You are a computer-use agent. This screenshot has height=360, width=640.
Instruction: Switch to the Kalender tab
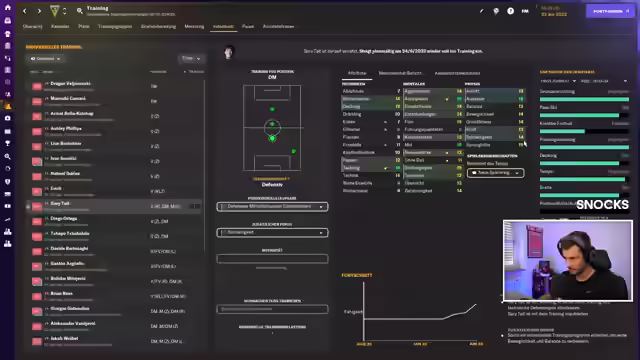pos(60,27)
